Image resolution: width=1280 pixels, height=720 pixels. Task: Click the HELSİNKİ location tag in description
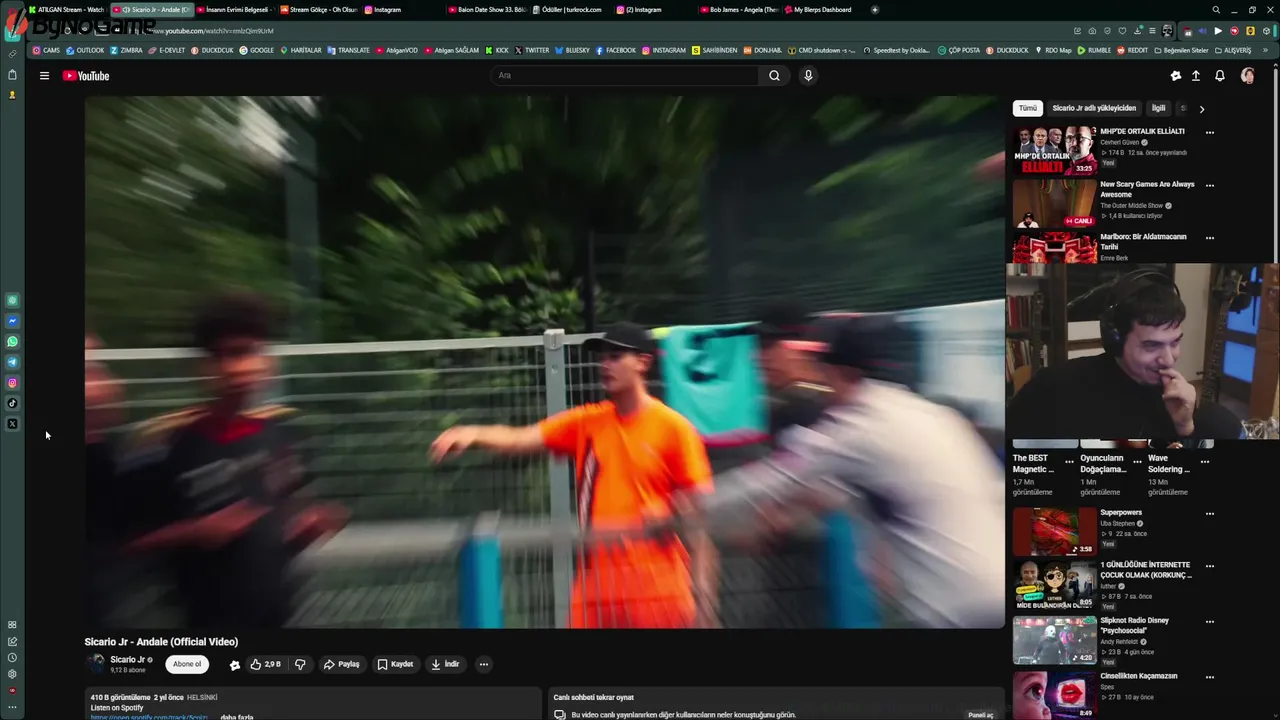coord(202,697)
